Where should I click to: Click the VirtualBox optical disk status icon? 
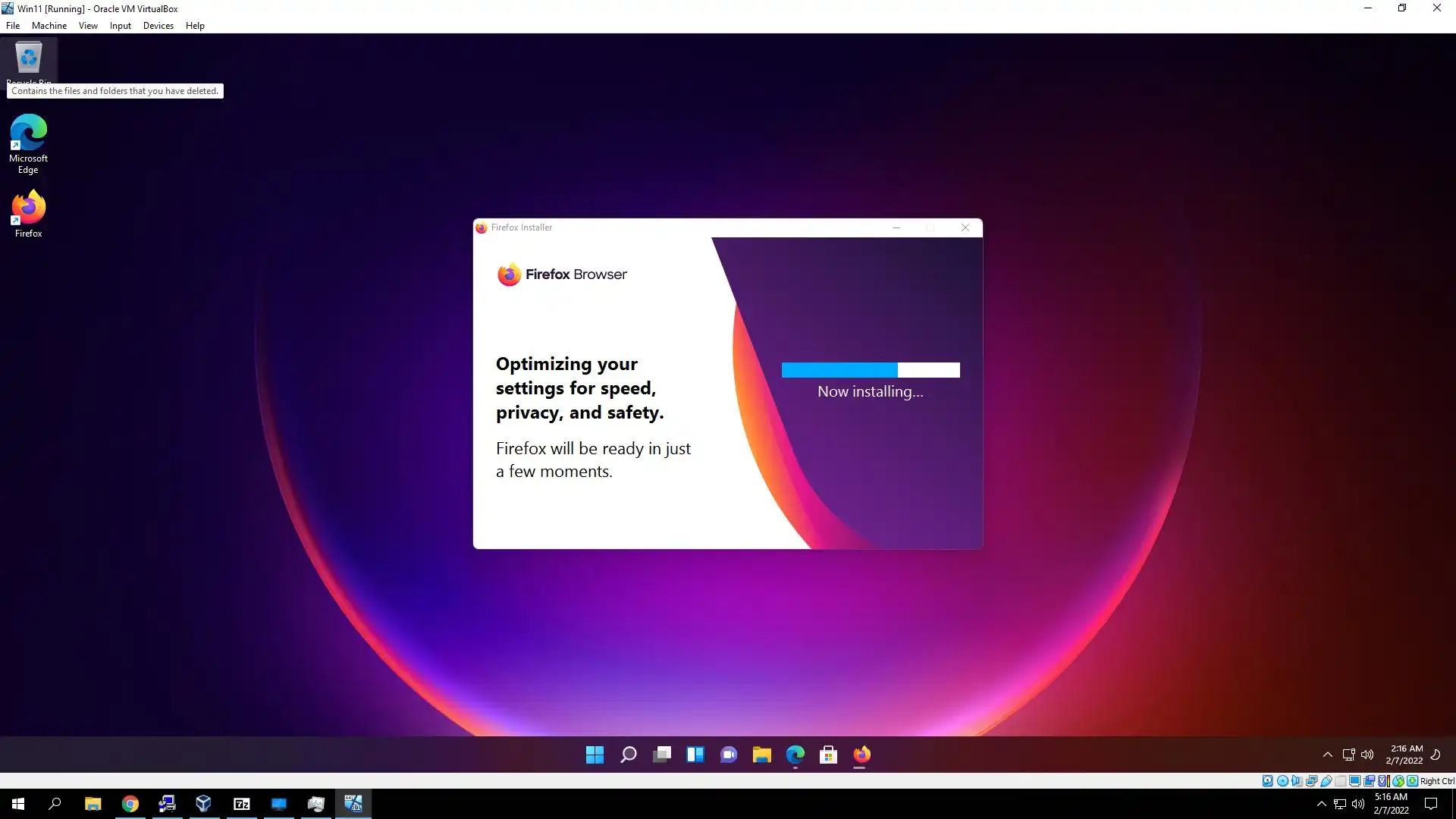[x=1282, y=781]
